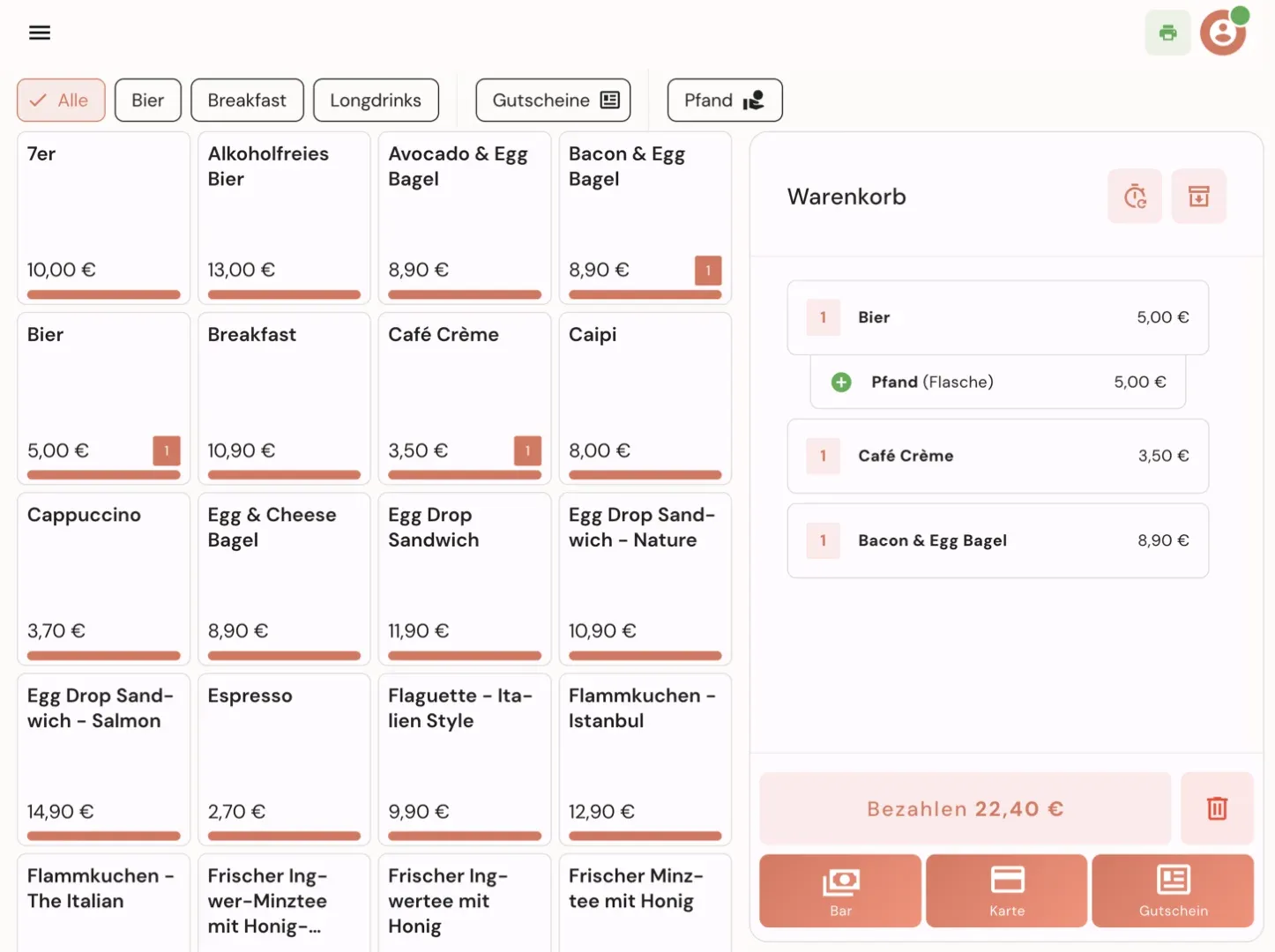1275x952 pixels.
Task: Click the archive box icon in Warenkorb
Action: click(1198, 196)
